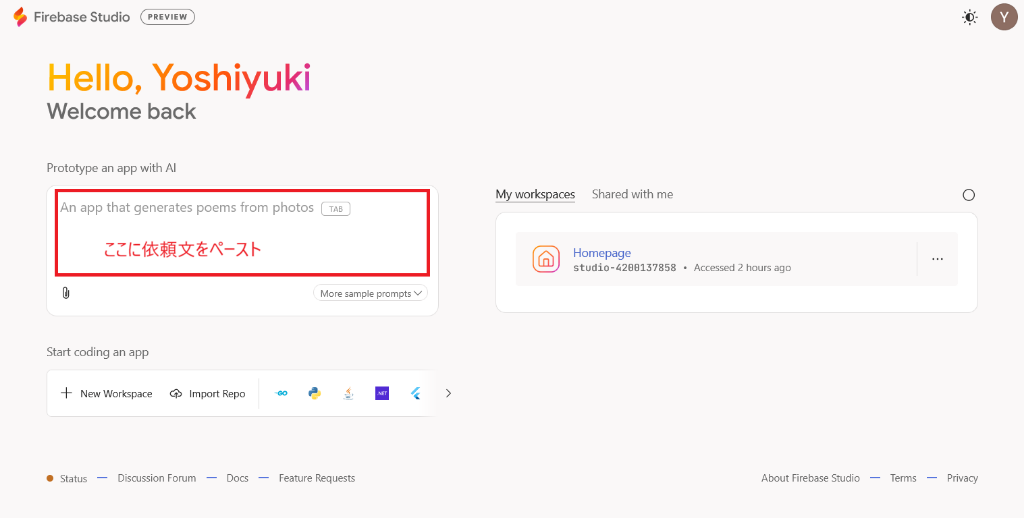Screen dimensions: 1024x518
Task: Click the PREVIEW badge
Action: tap(167, 17)
